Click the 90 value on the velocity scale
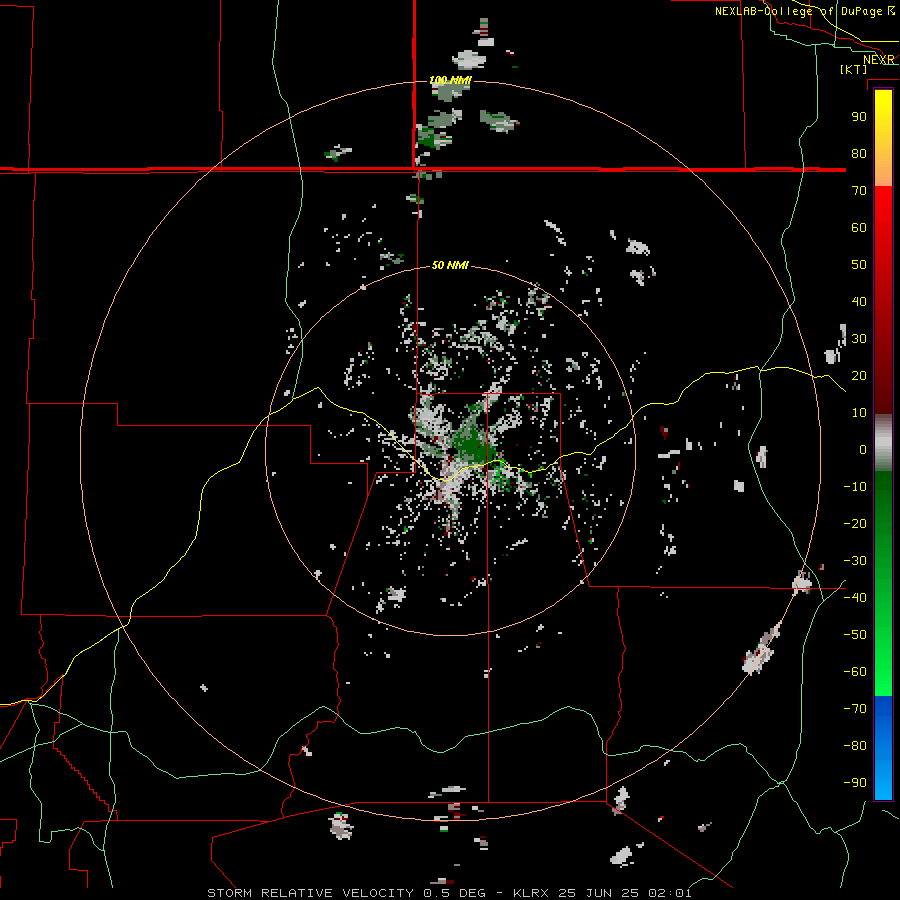Viewport: 900px width, 900px height. (859, 117)
